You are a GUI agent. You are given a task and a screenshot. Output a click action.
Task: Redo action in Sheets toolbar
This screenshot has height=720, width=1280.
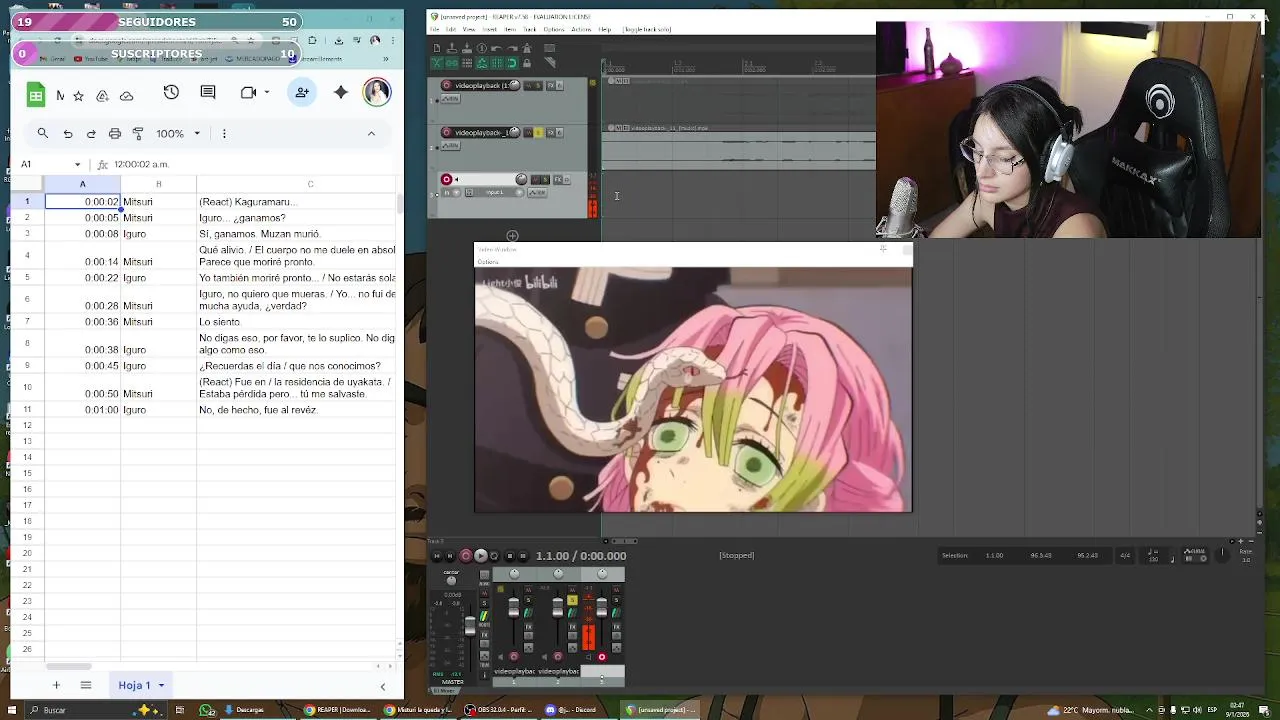tap(91, 133)
